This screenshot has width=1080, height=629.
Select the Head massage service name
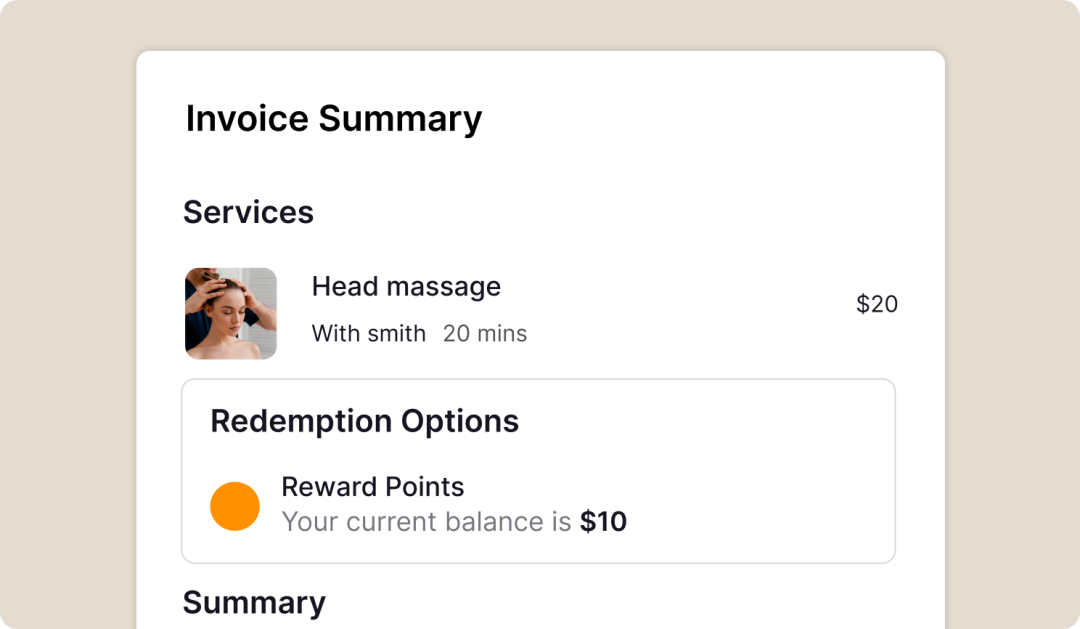pos(406,287)
